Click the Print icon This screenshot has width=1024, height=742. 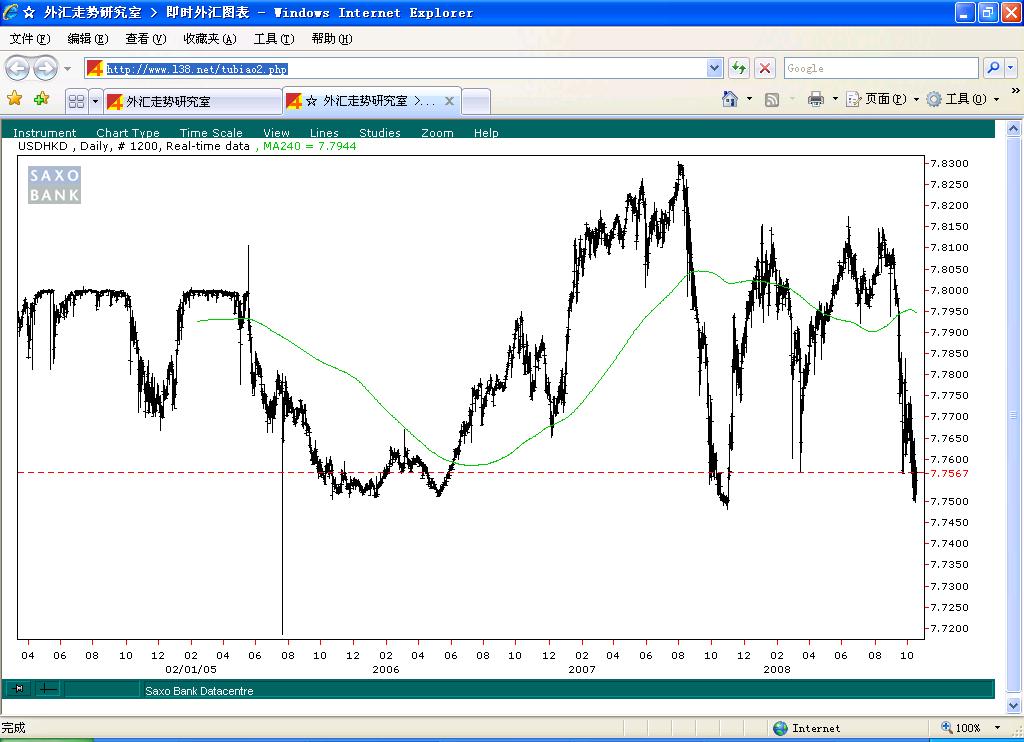click(816, 99)
